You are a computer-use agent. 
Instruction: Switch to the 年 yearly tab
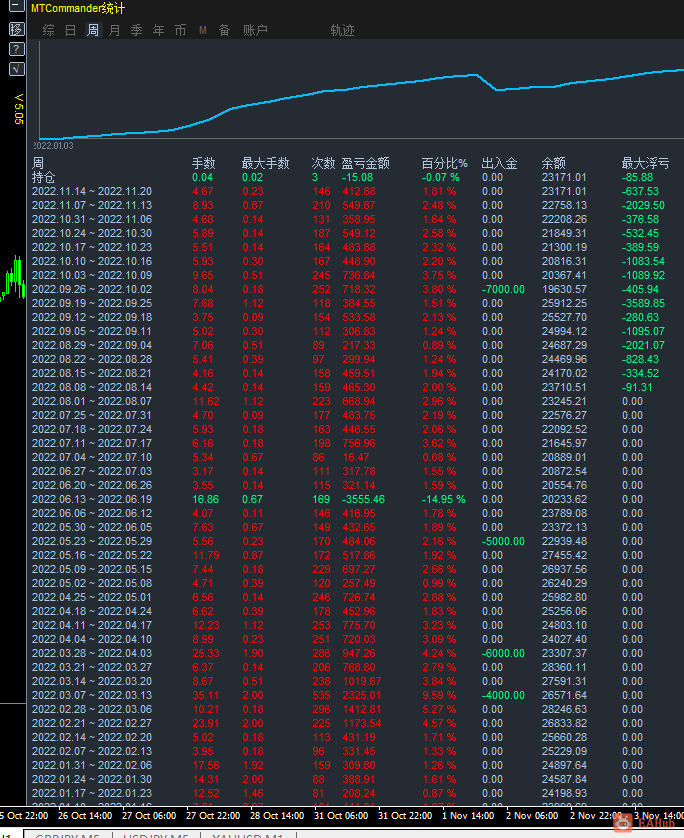[158, 30]
